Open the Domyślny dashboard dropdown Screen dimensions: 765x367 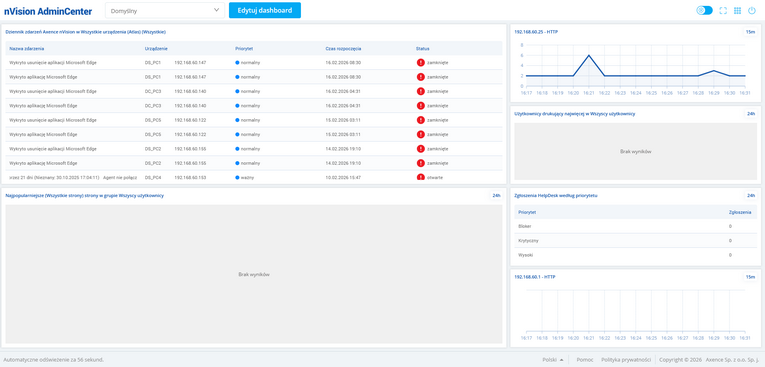(x=165, y=10)
